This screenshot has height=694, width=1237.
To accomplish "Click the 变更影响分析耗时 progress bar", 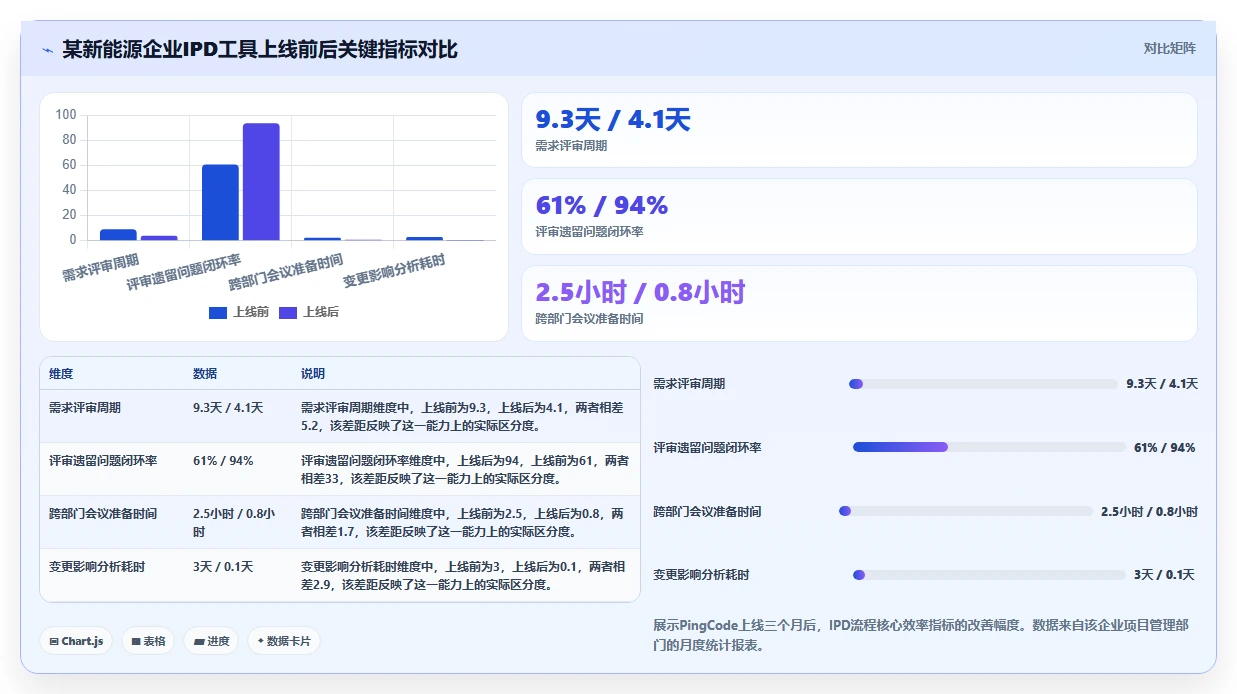I will [989, 575].
